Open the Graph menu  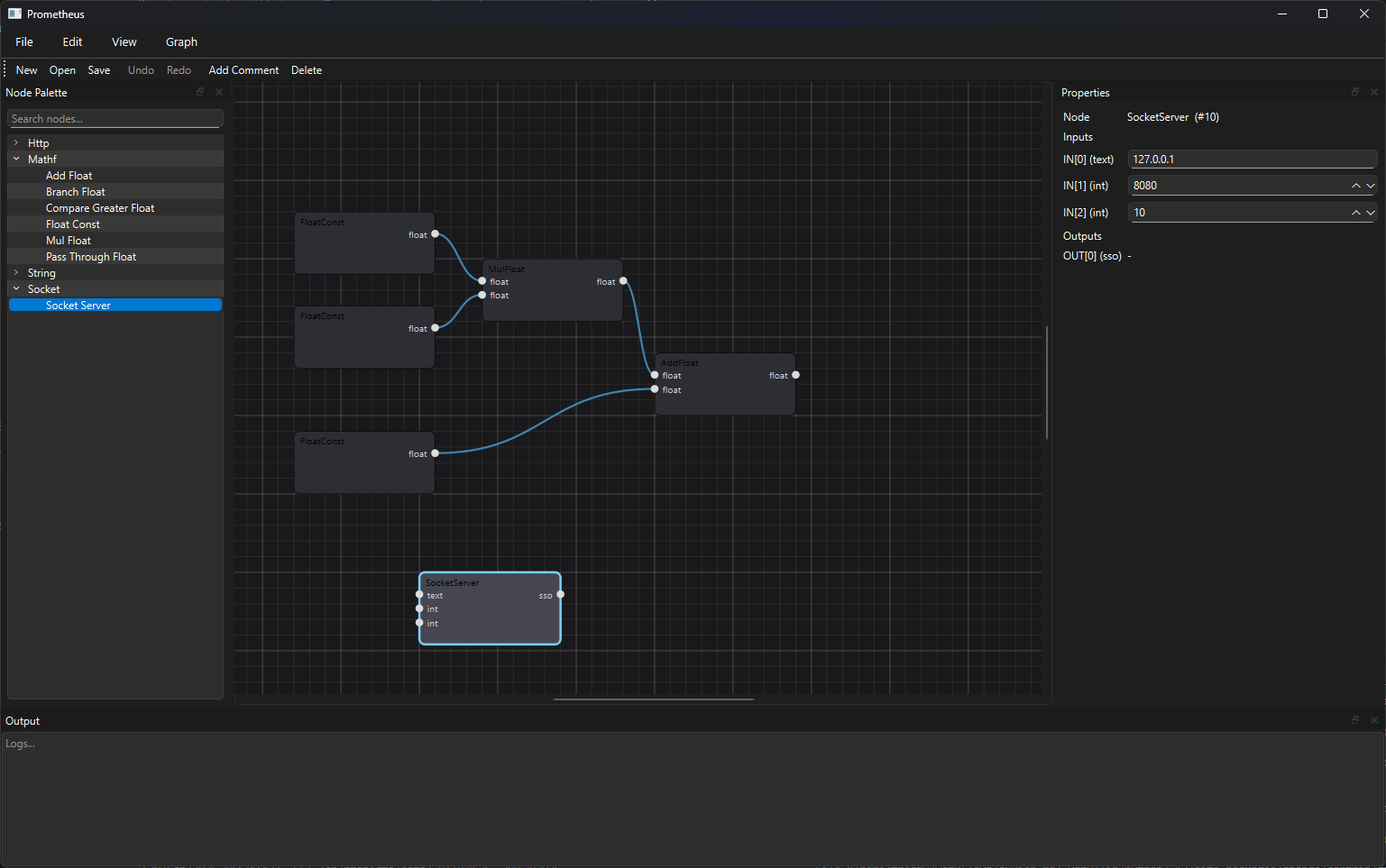point(181,42)
